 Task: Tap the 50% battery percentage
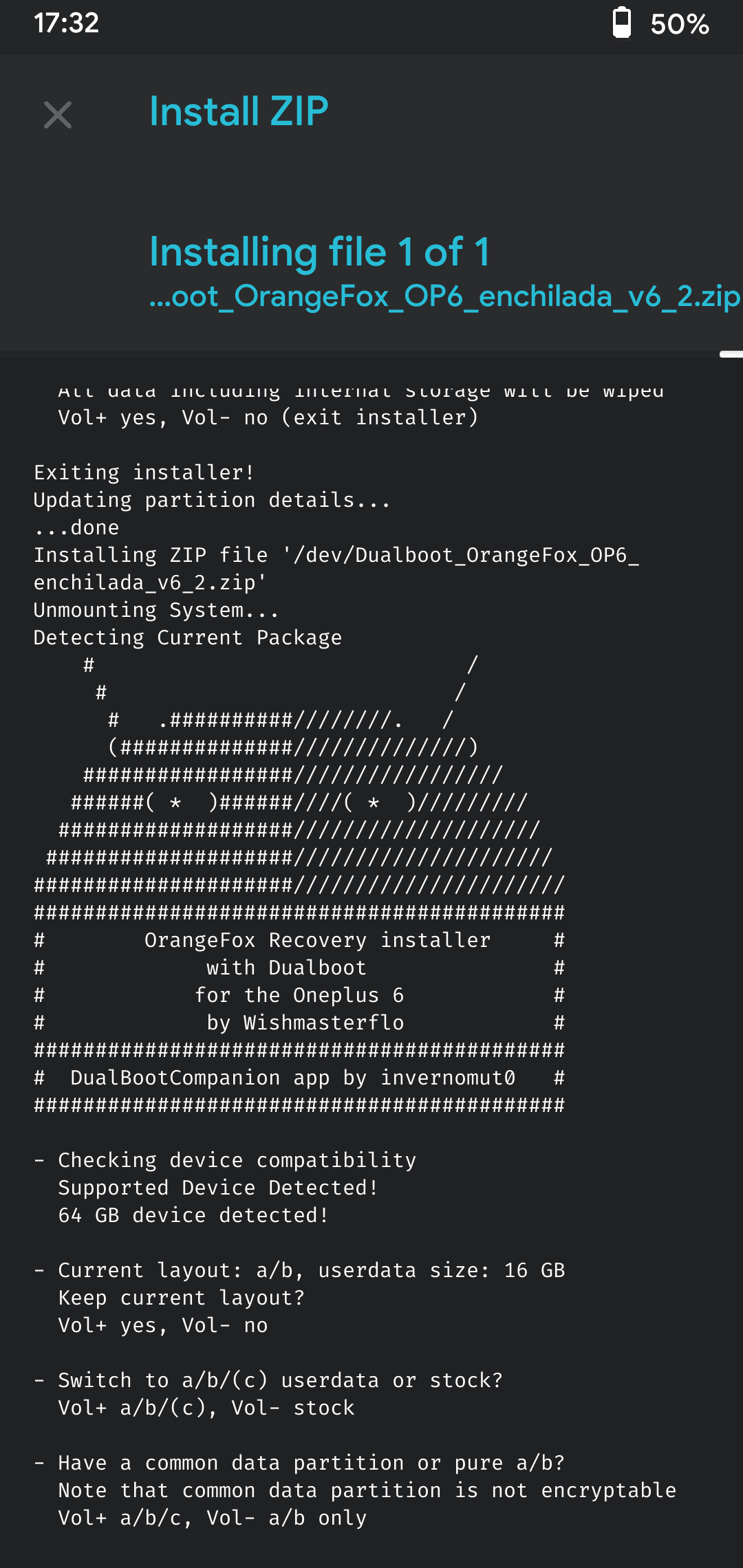(x=680, y=25)
